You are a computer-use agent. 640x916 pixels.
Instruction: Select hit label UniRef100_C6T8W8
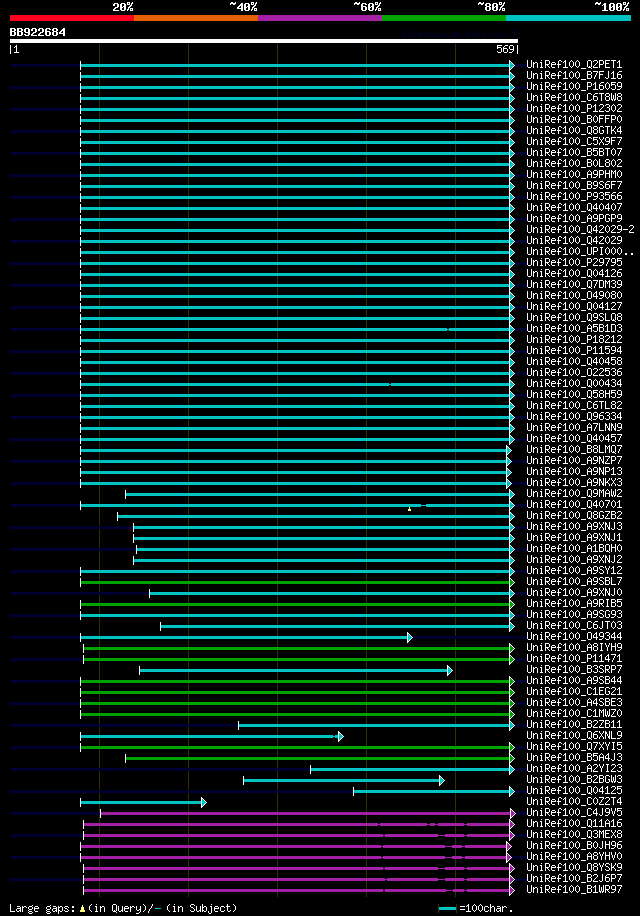574,98
